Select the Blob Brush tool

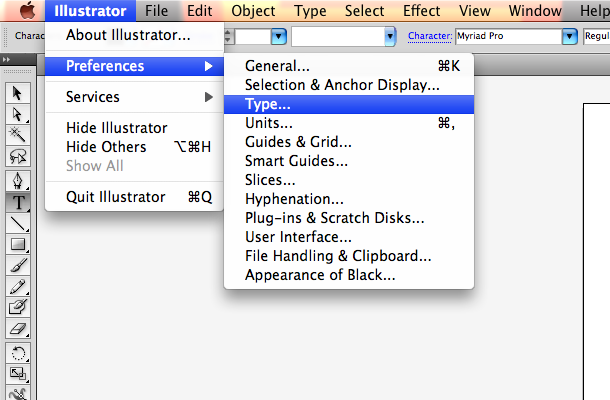point(18,307)
